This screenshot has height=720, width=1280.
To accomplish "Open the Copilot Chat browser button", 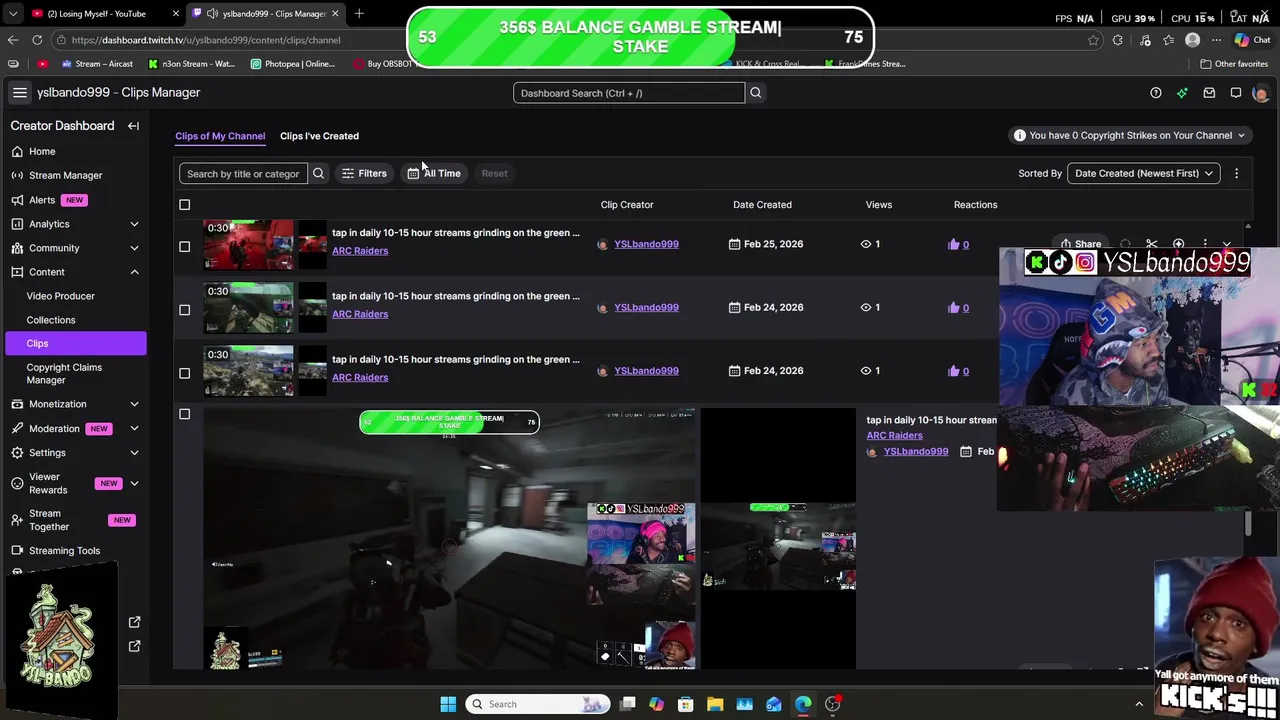I will [1251, 40].
